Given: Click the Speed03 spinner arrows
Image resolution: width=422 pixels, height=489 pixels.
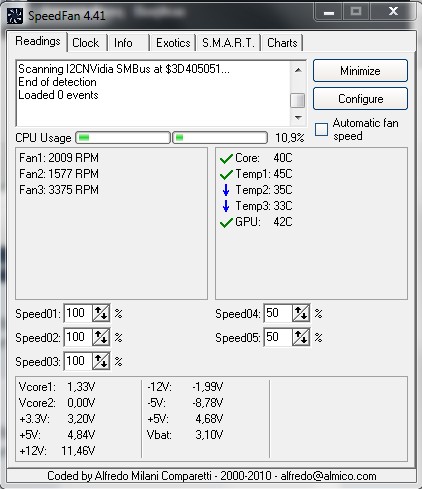Looking at the screenshot, I should click(x=101, y=361).
